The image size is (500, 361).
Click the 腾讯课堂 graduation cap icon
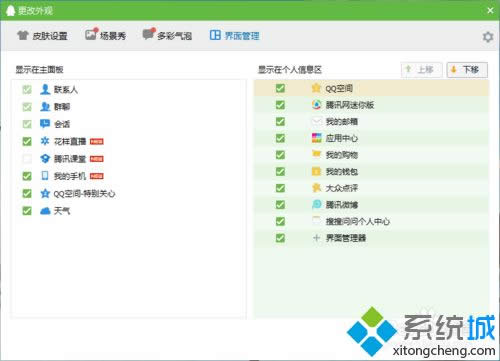tap(45, 159)
